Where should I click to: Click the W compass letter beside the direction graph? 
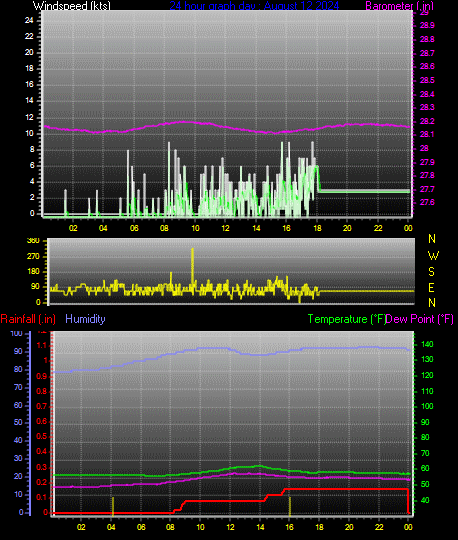pyautogui.click(x=433, y=256)
